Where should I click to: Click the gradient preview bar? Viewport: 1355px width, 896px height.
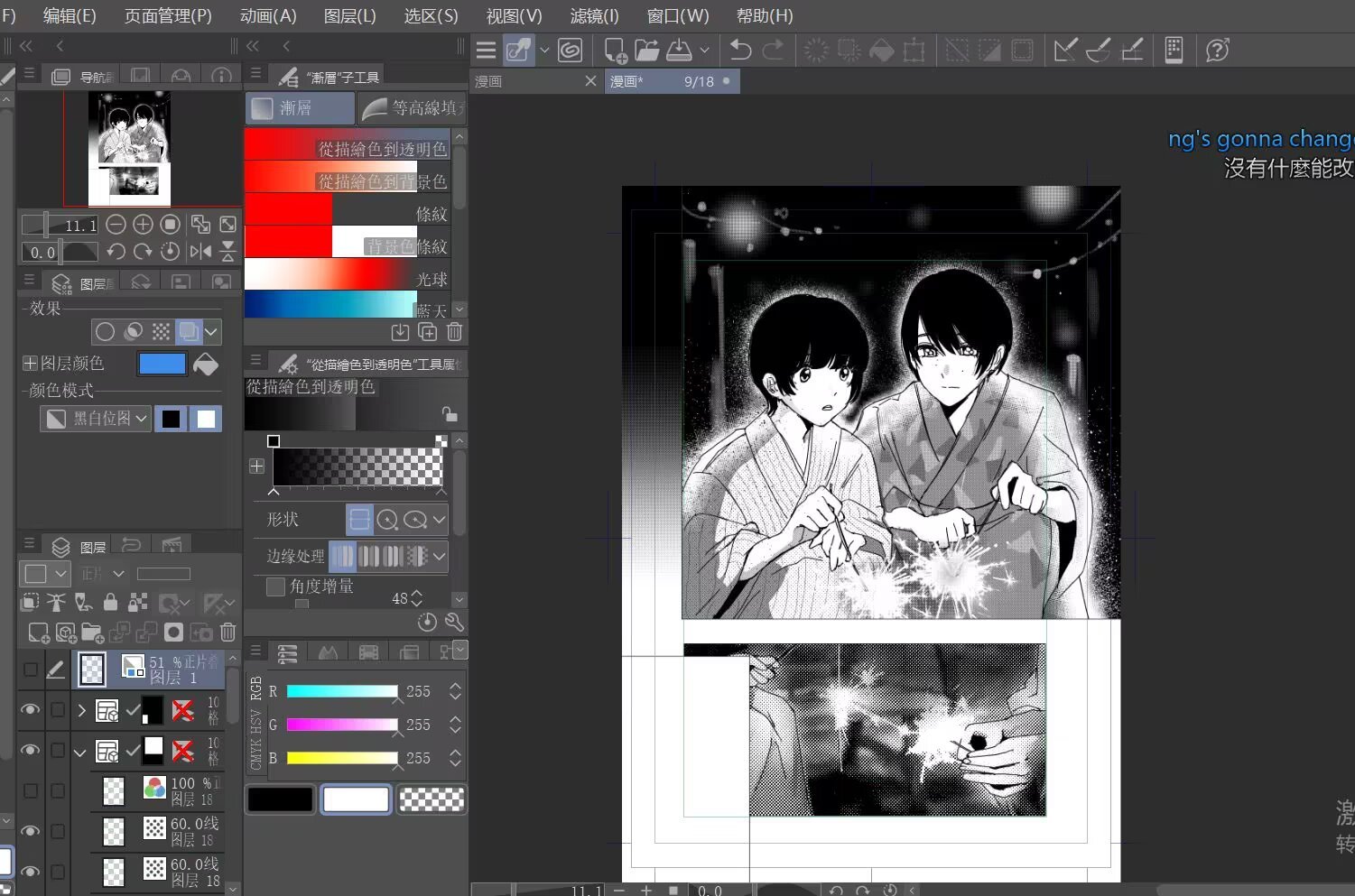[x=357, y=466]
